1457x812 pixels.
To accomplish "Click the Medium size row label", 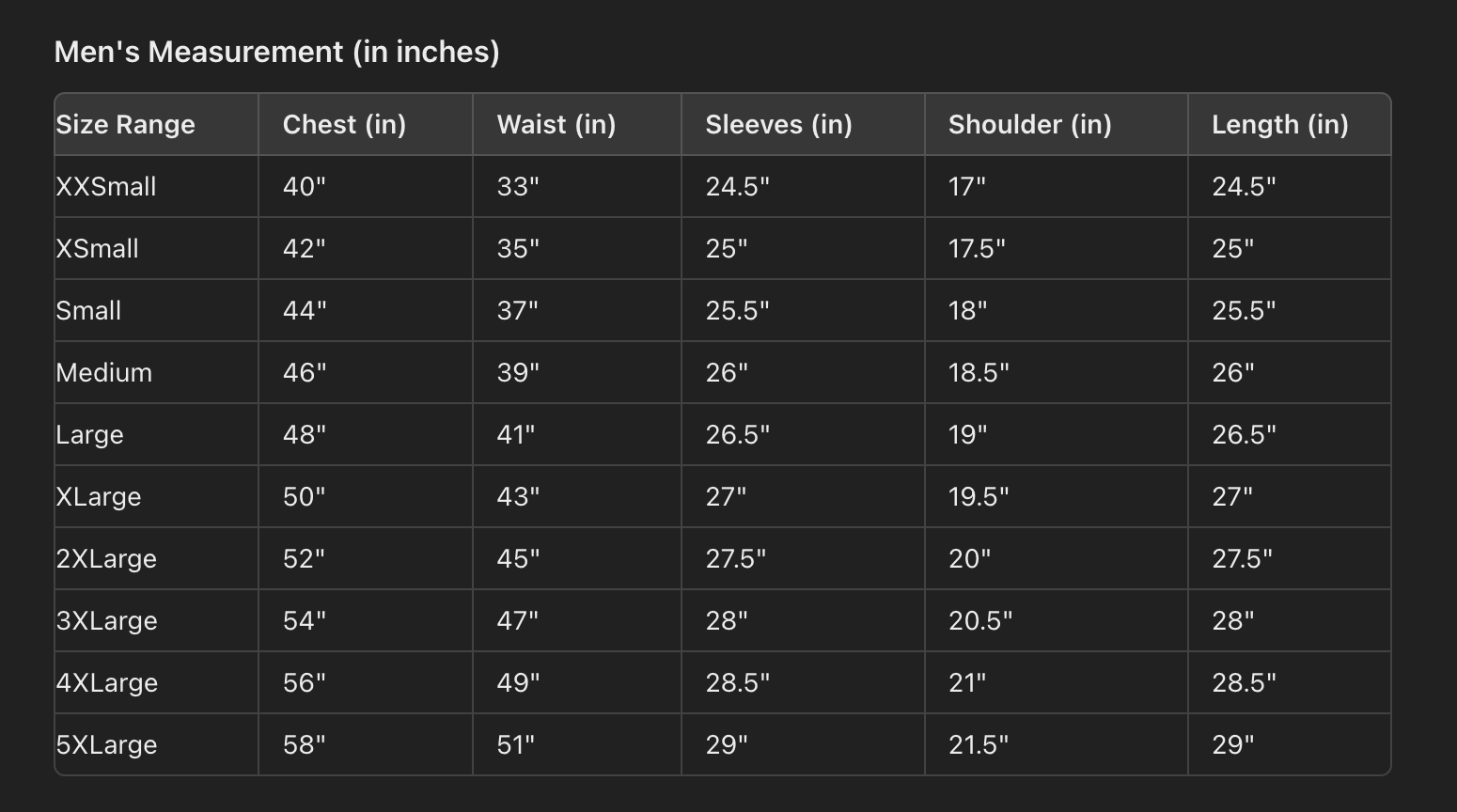I will click(x=103, y=372).
